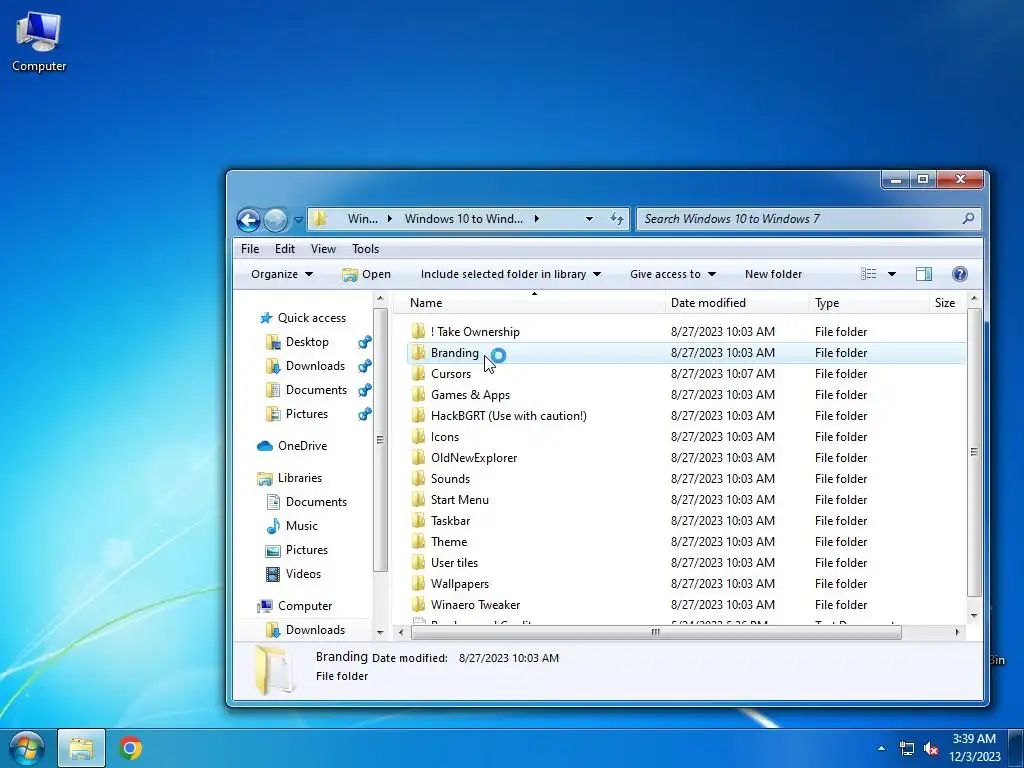
Task: Click the Open toolbar button
Action: pos(366,274)
